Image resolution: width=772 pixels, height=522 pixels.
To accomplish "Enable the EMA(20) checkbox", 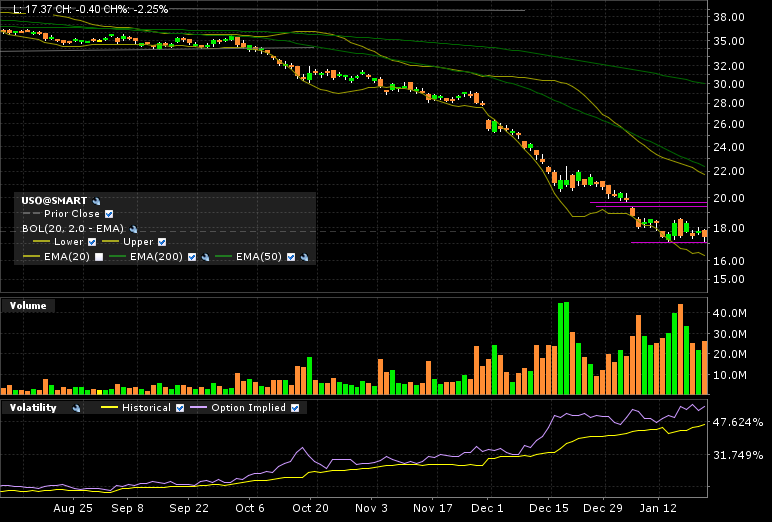I will tap(98, 257).
